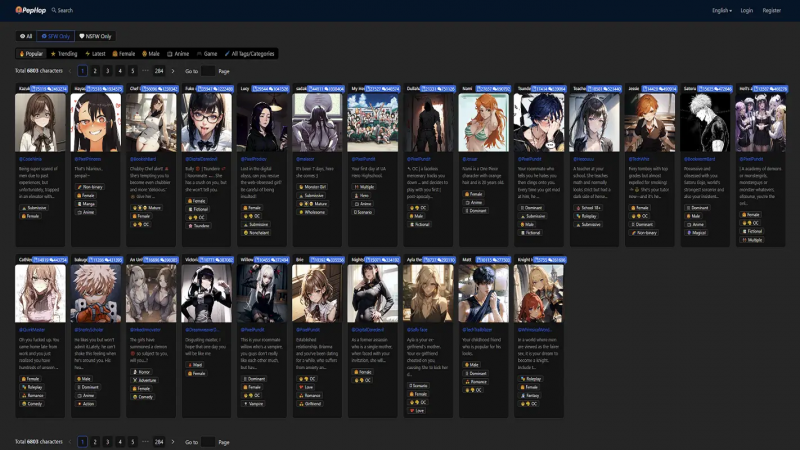Click the Monster Girl tag icon
Screen dimensions: 800x450
point(299,186)
